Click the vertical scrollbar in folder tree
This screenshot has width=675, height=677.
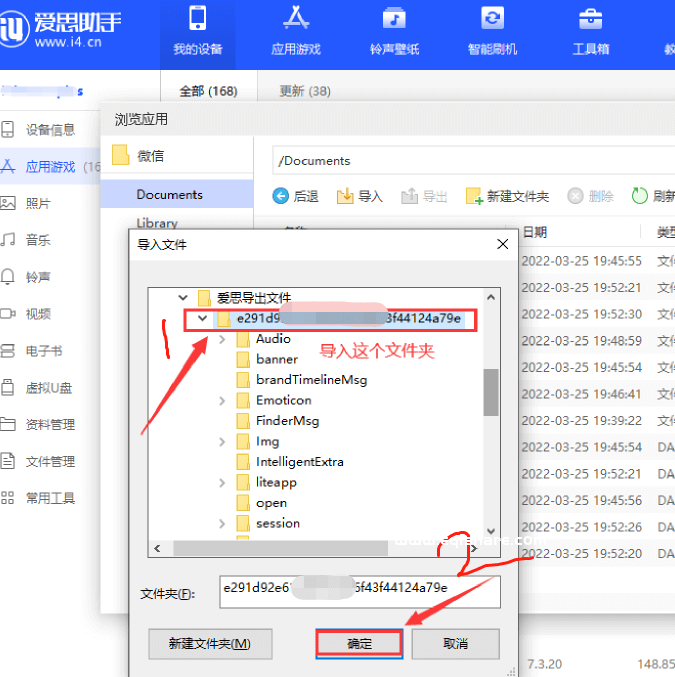point(490,391)
